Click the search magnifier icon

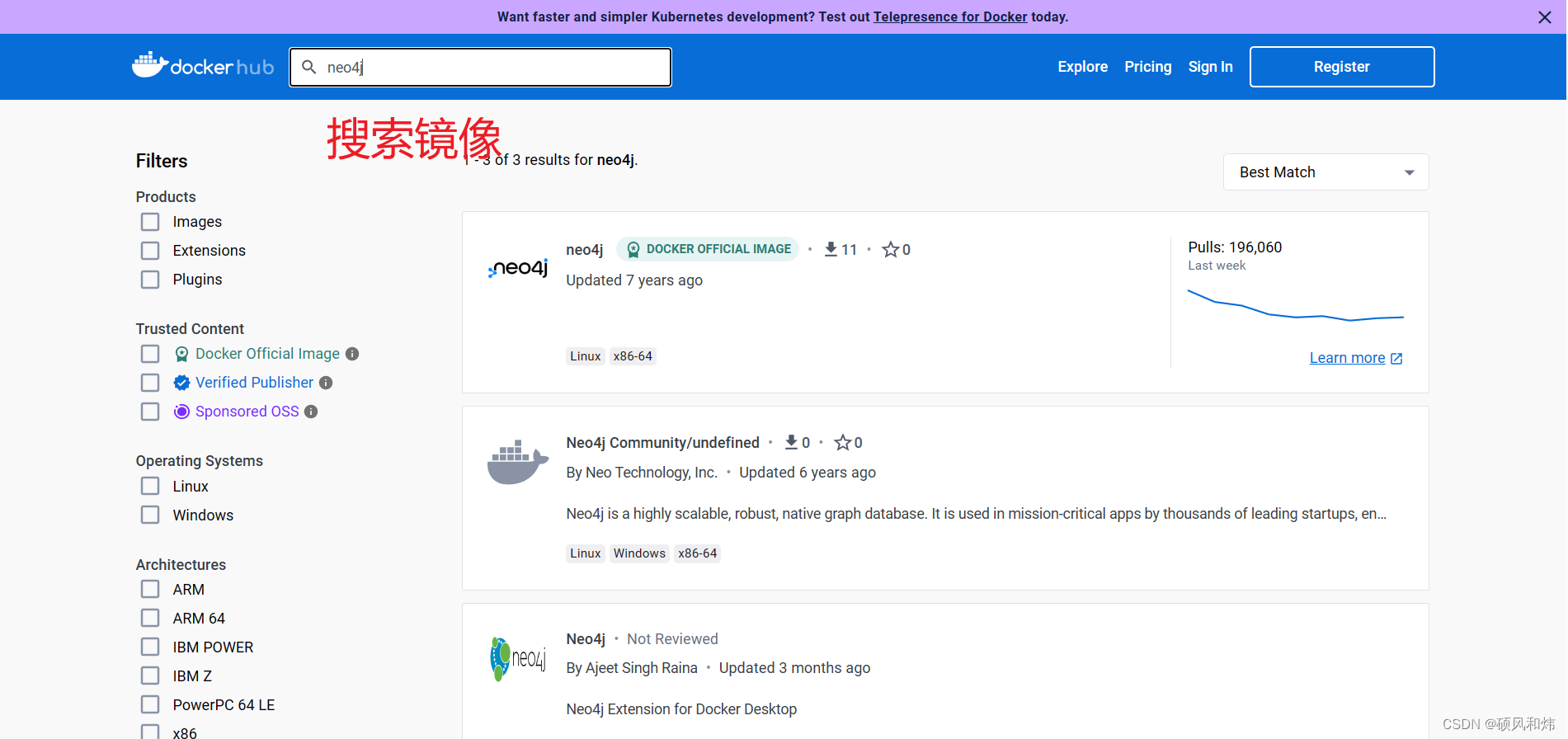[x=309, y=67]
